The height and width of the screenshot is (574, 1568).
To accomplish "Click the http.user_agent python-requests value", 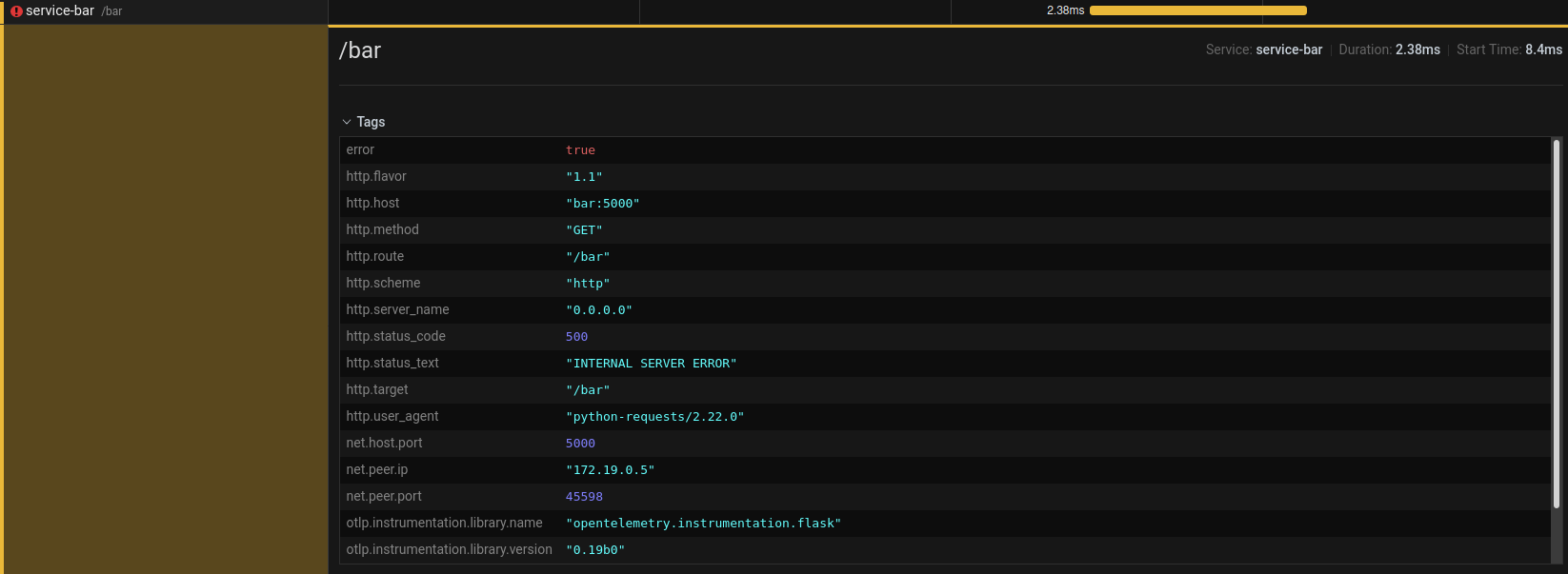I will [x=654, y=417].
